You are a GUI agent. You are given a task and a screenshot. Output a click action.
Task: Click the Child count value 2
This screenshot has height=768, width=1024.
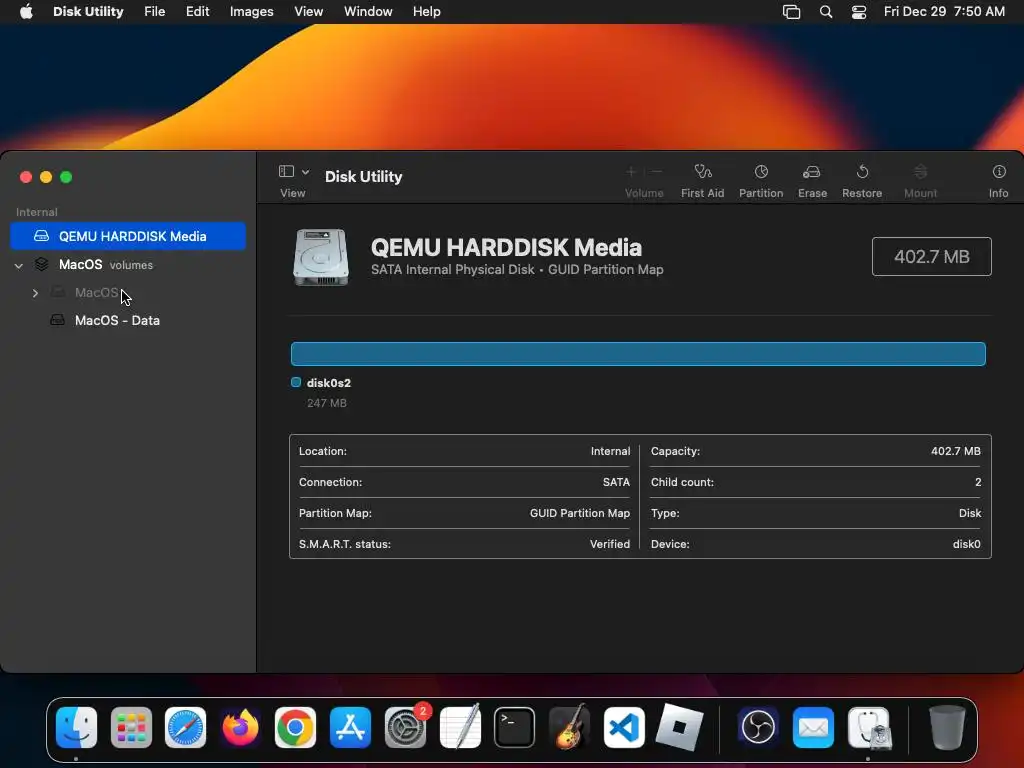pyautogui.click(x=978, y=482)
